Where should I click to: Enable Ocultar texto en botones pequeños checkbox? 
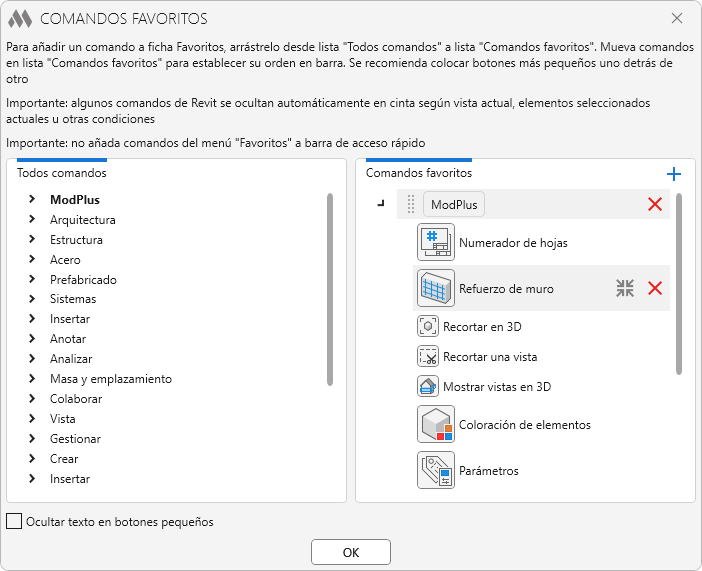[x=14, y=521]
